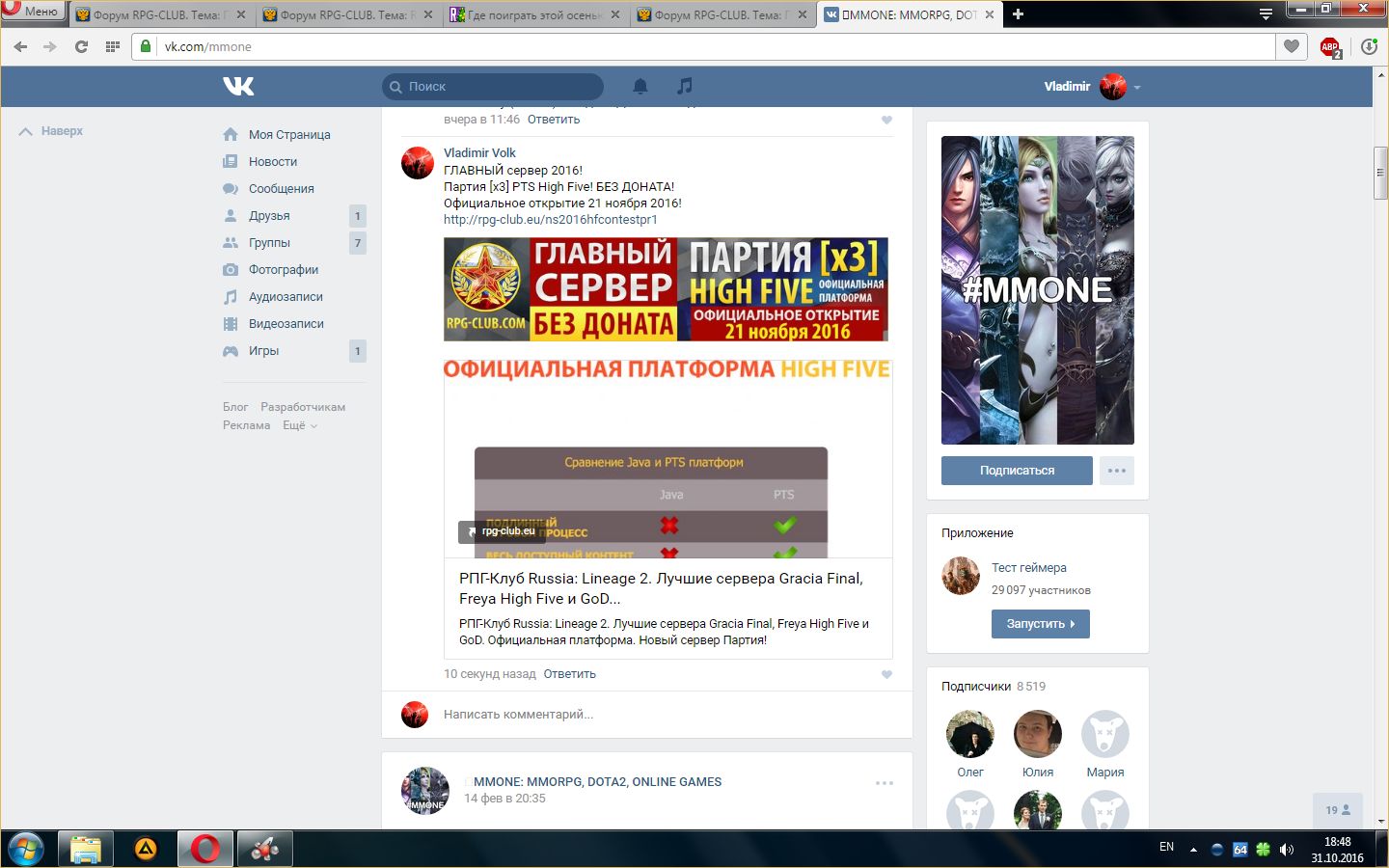Click the Группы people icon
The width and height of the screenshot is (1389, 868).
pyautogui.click(x=231, y=243)
